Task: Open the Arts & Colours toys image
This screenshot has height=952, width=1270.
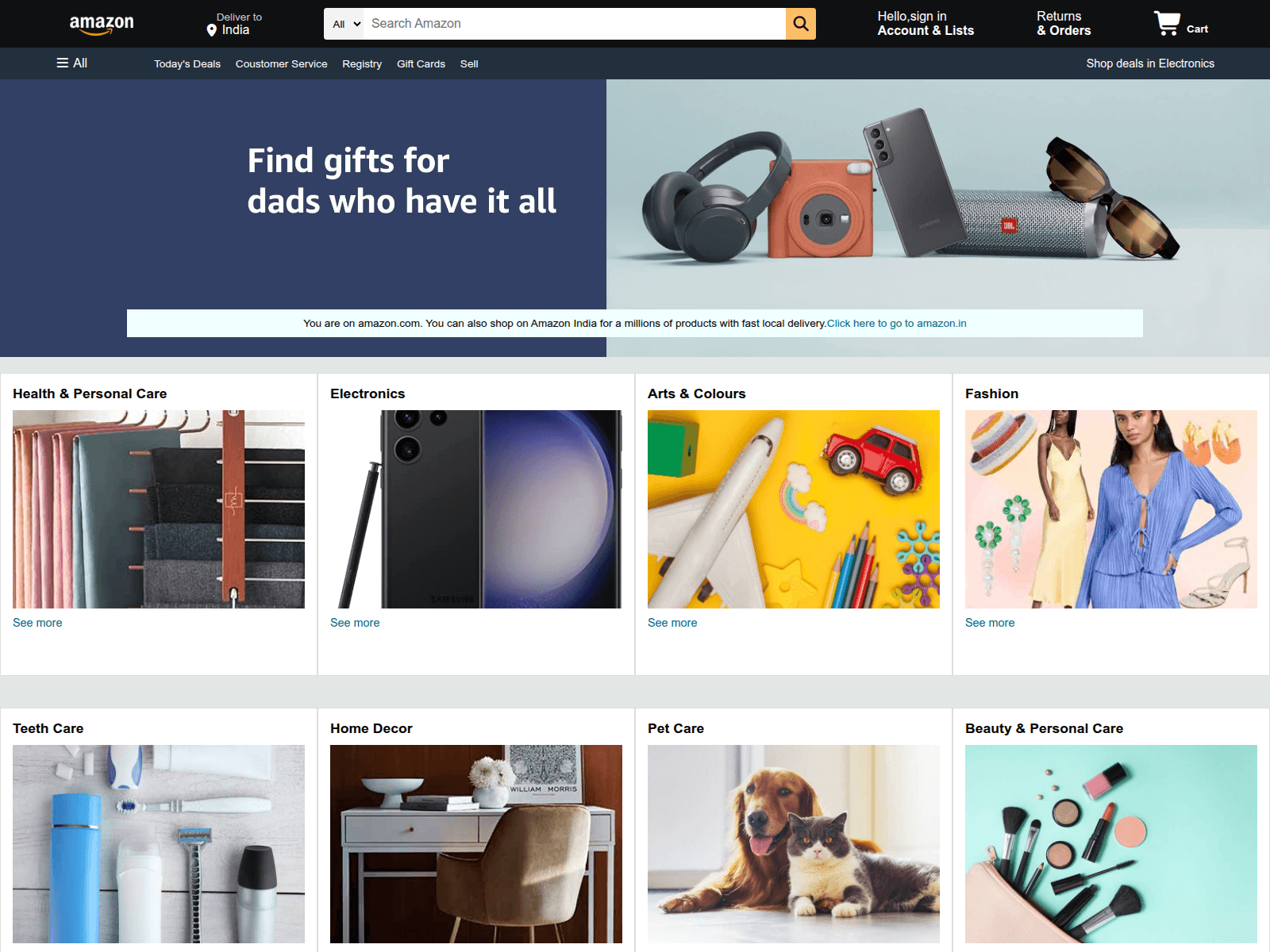Action: (x=794, y=509)
